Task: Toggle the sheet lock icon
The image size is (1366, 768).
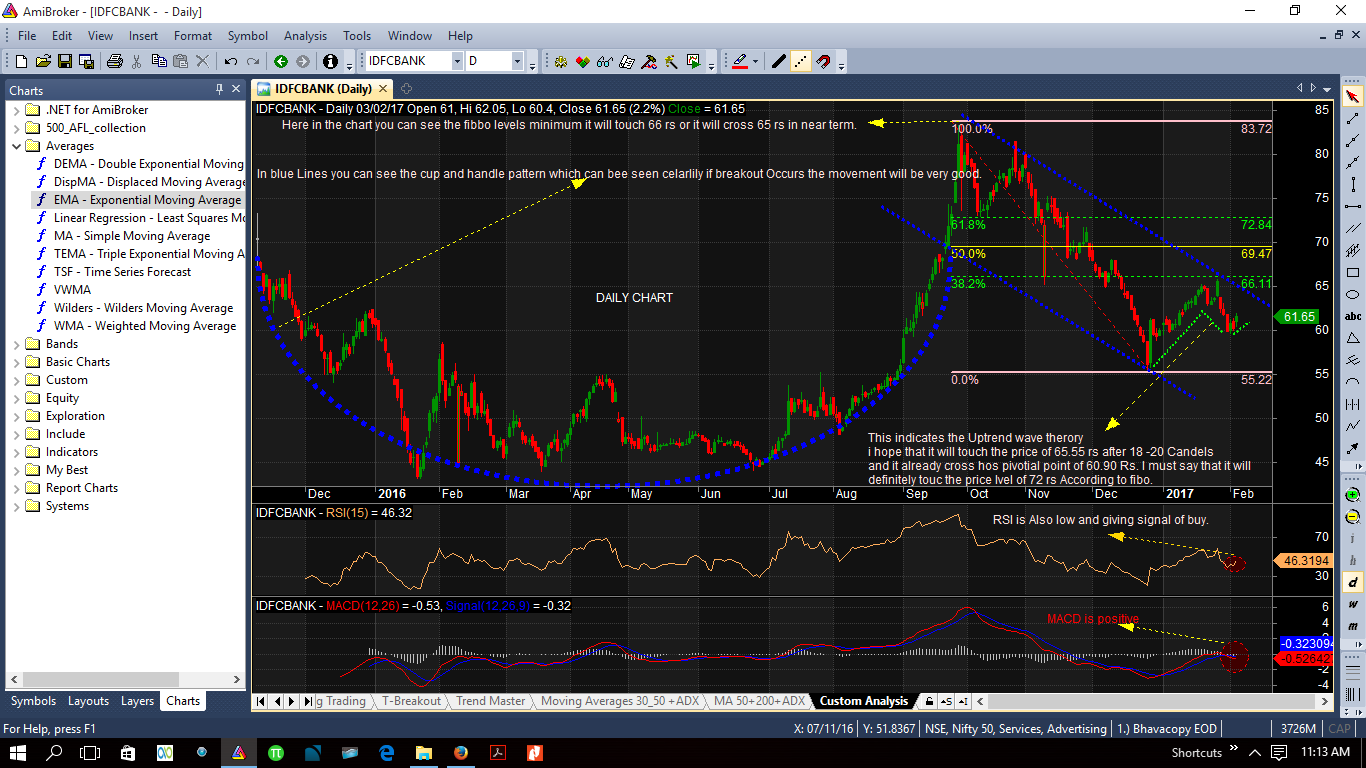Action: coord(929,701)
